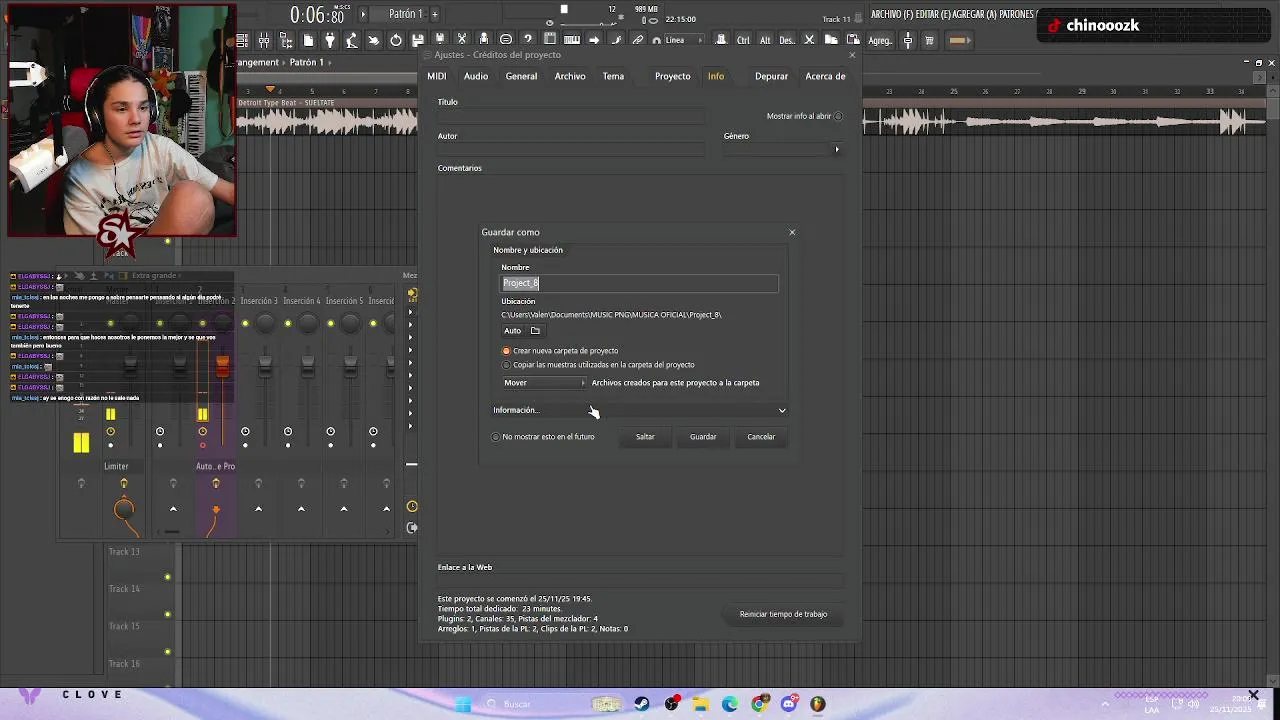The image size is (1280, 720).
Task: Open the Patrón 1 pattern selector
Action: click(405, 14)
